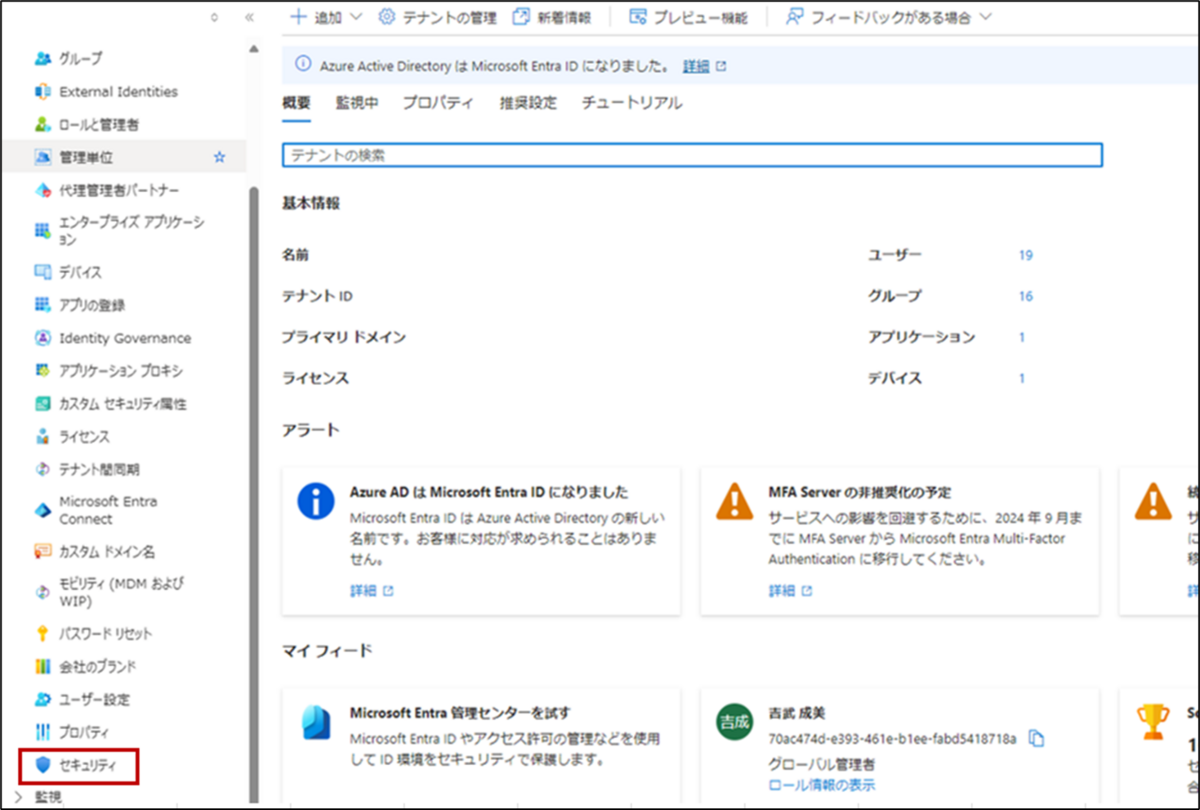Image resolution: width=1200 pixels, height=810 pixels.
Task: Switch to the 推奨設定 tab
Action: click(528, 103)
